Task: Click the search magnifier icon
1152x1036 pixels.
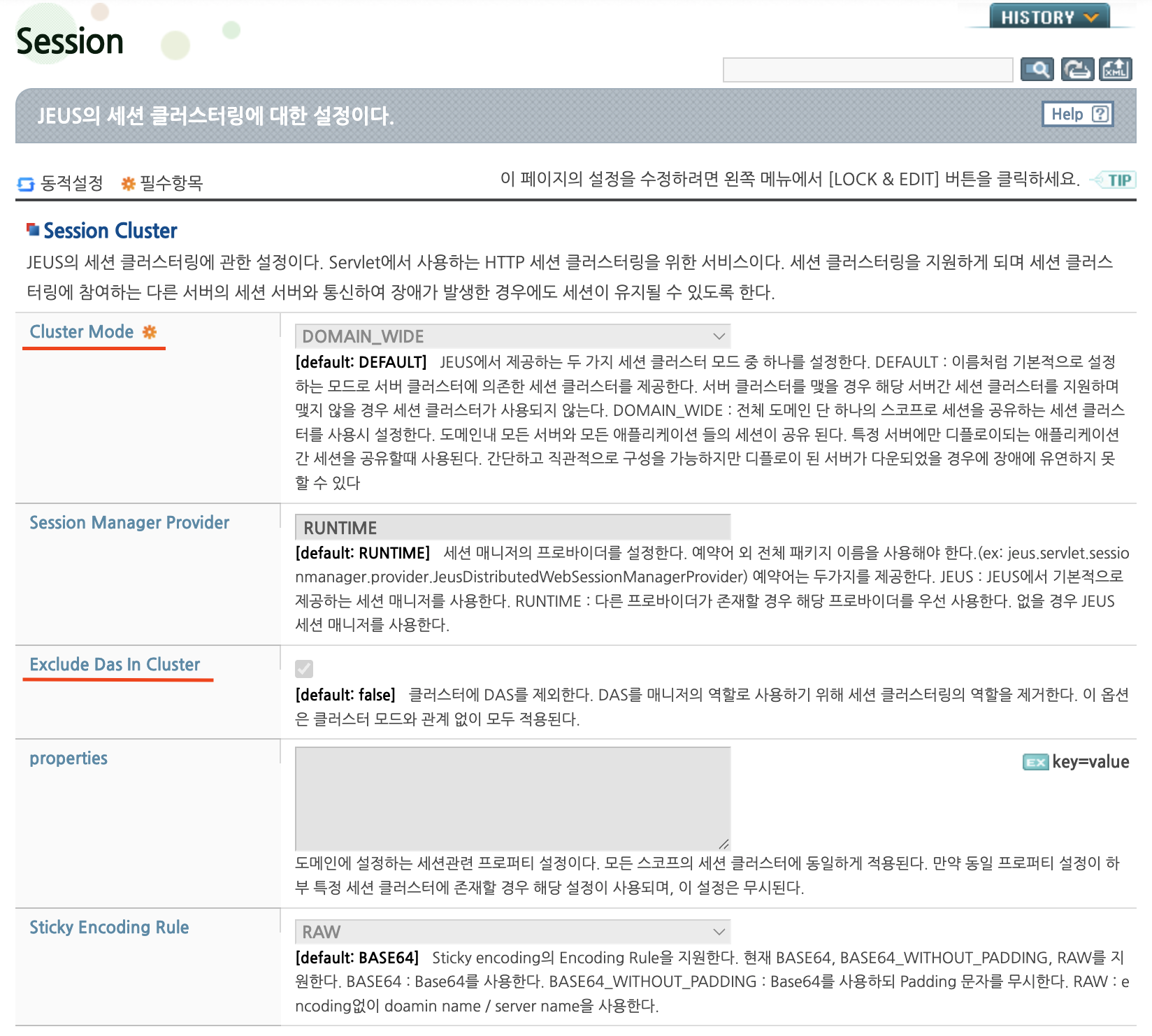Action: [x=1037, y=69]
